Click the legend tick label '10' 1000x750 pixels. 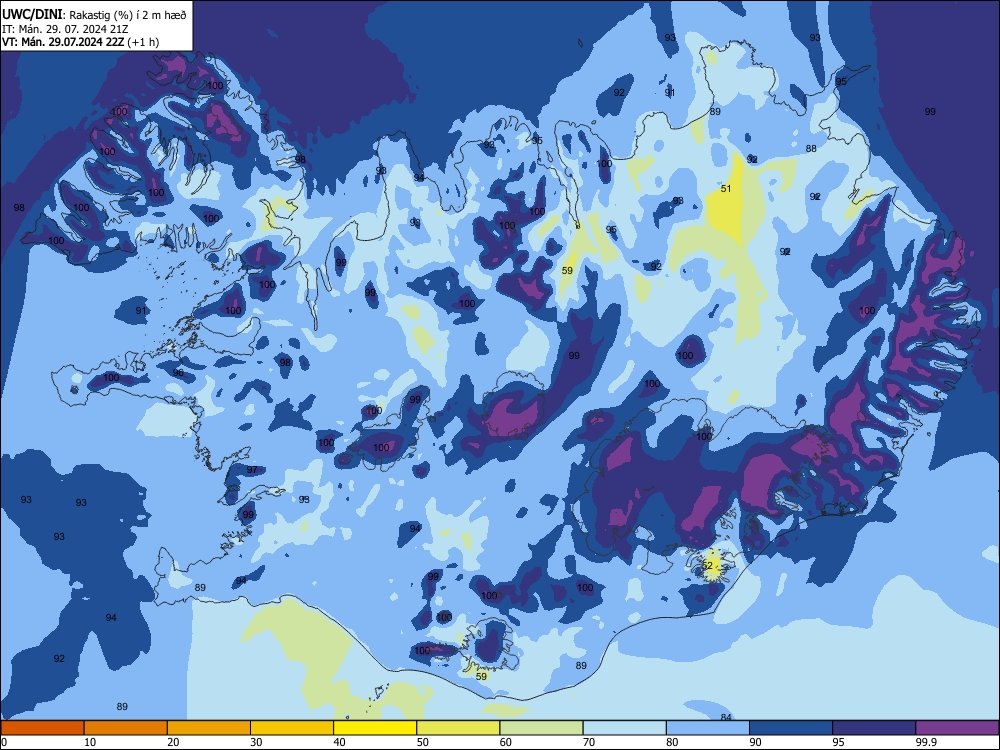[x=90, y=742]
